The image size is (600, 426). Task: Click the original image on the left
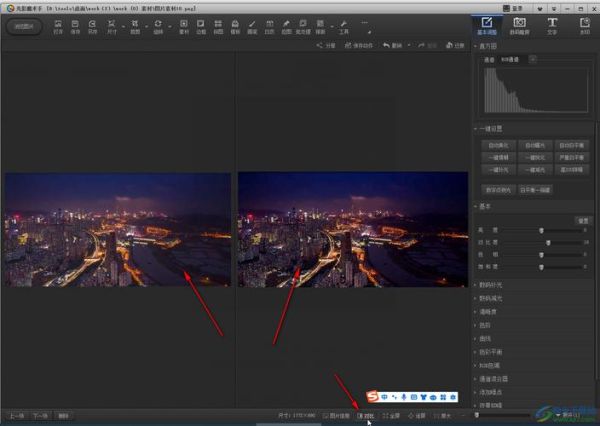[117, 229]
